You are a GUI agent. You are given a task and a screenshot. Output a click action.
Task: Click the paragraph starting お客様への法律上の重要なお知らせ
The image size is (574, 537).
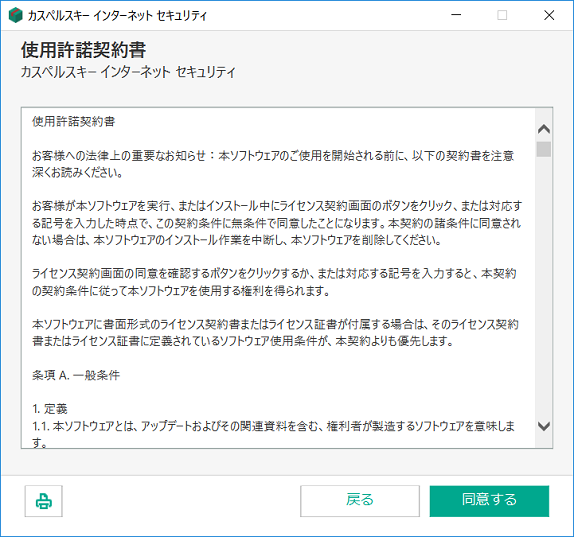coord(273,164)
